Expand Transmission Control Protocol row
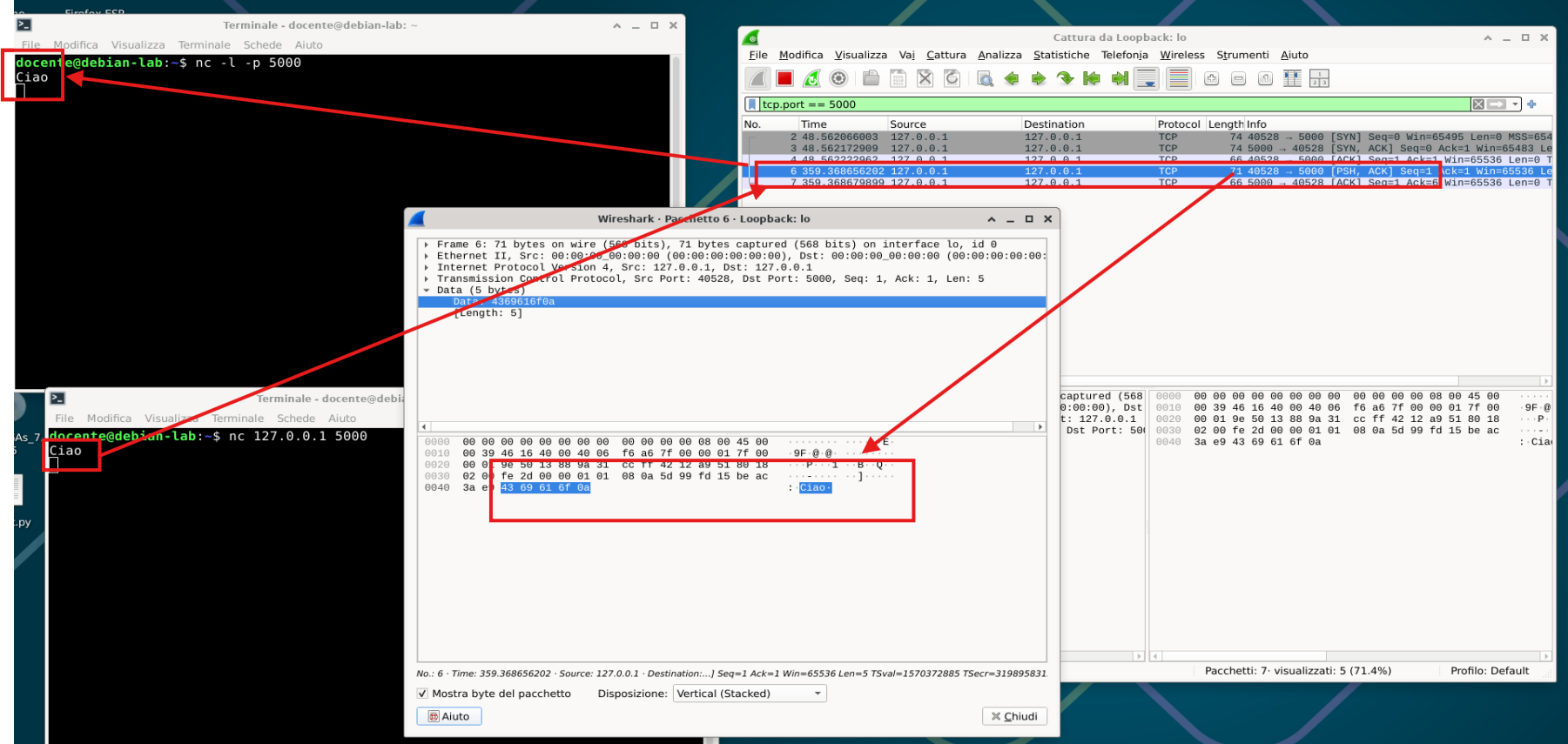Screen dimensions: 1568x744 pyautogui.click(x=426, y=278)
